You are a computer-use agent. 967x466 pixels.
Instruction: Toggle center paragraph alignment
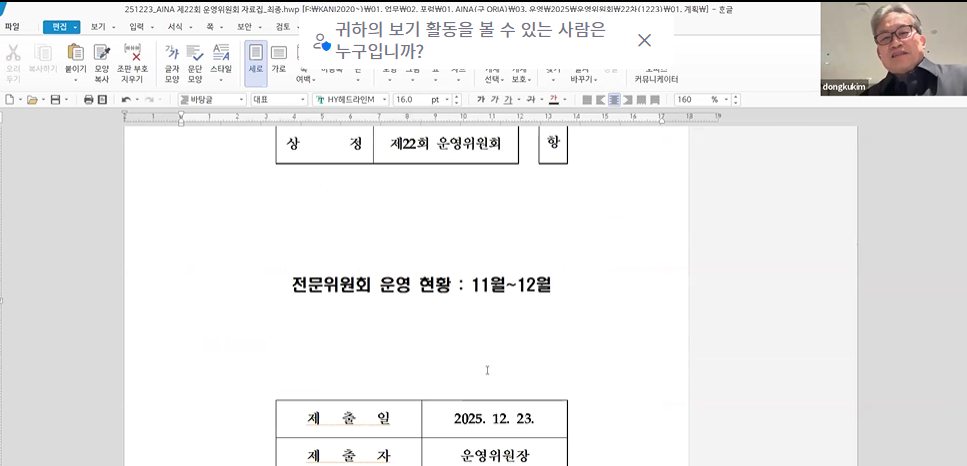[x=614, y=99]
